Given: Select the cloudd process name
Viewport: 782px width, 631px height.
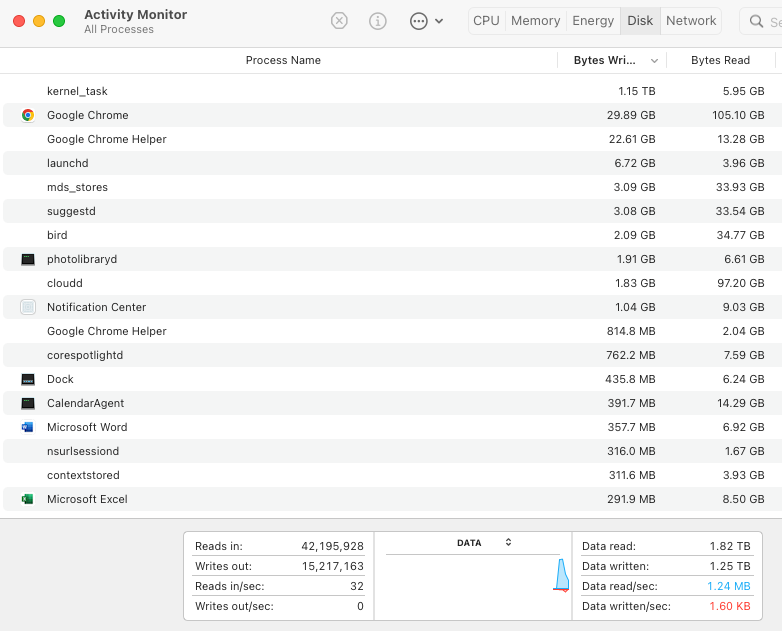Looking at the screenshot, I should coord(65,283).
